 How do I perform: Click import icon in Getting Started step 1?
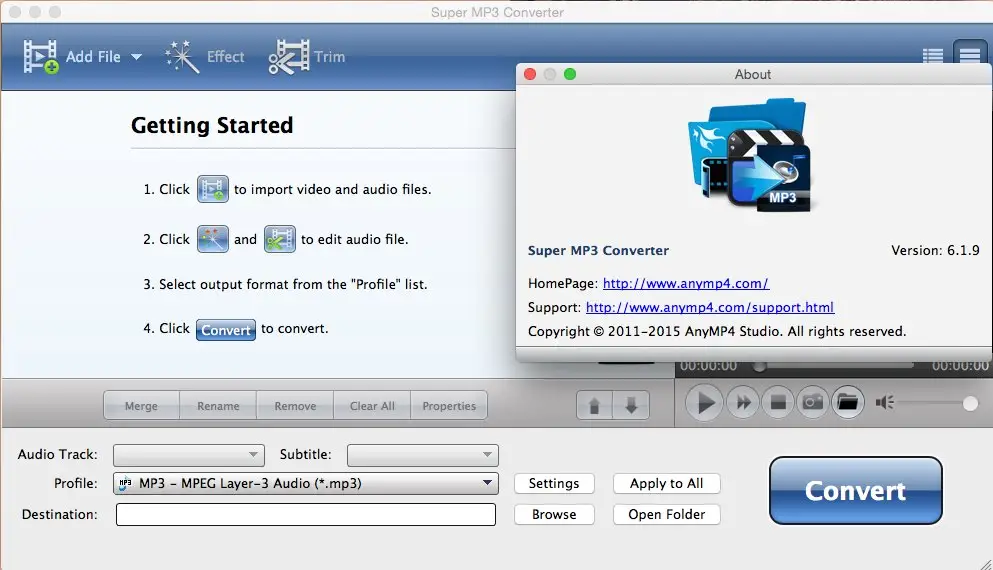click(213, 189)
